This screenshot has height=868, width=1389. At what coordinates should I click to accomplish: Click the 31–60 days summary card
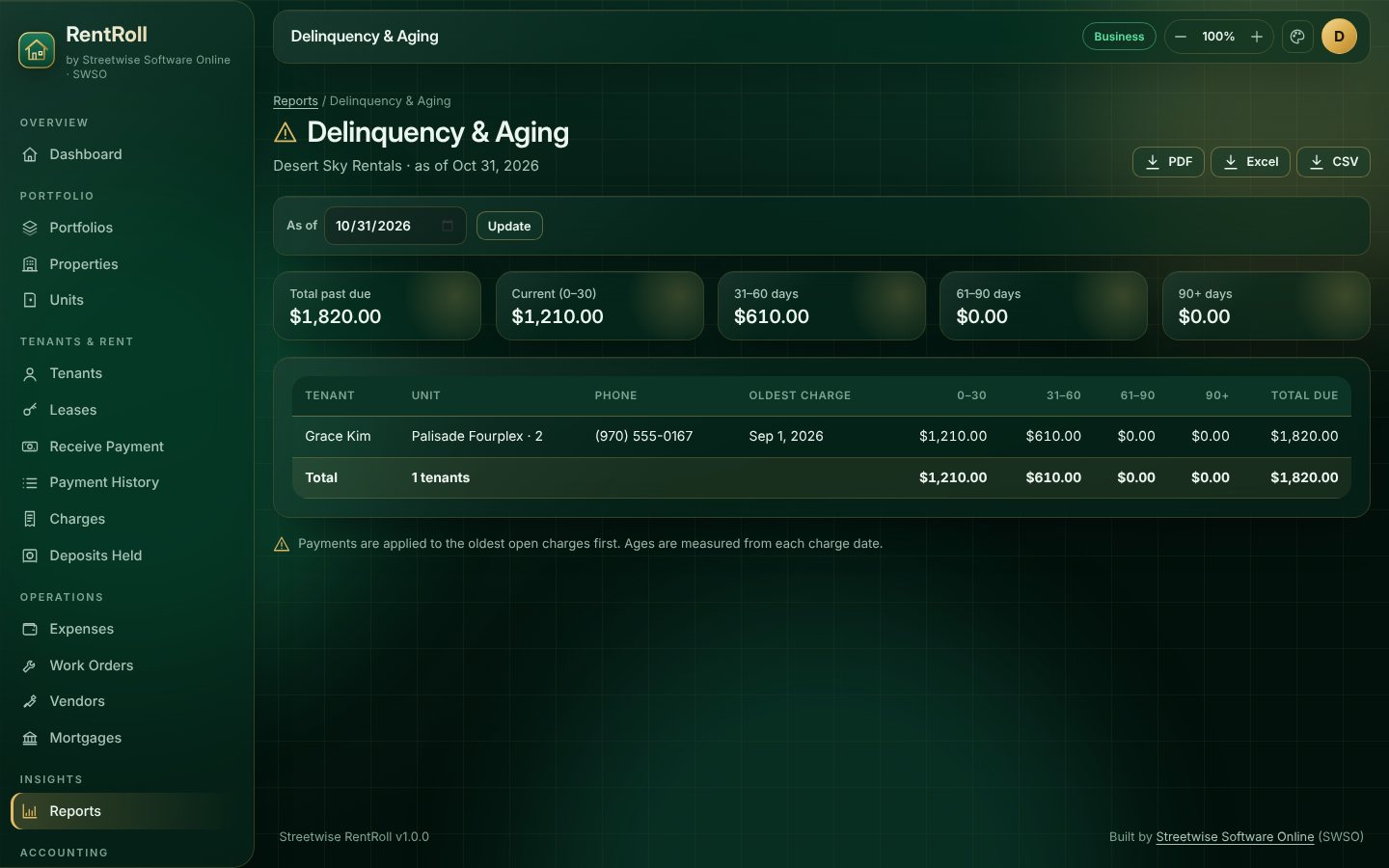(x=822, y=306)
